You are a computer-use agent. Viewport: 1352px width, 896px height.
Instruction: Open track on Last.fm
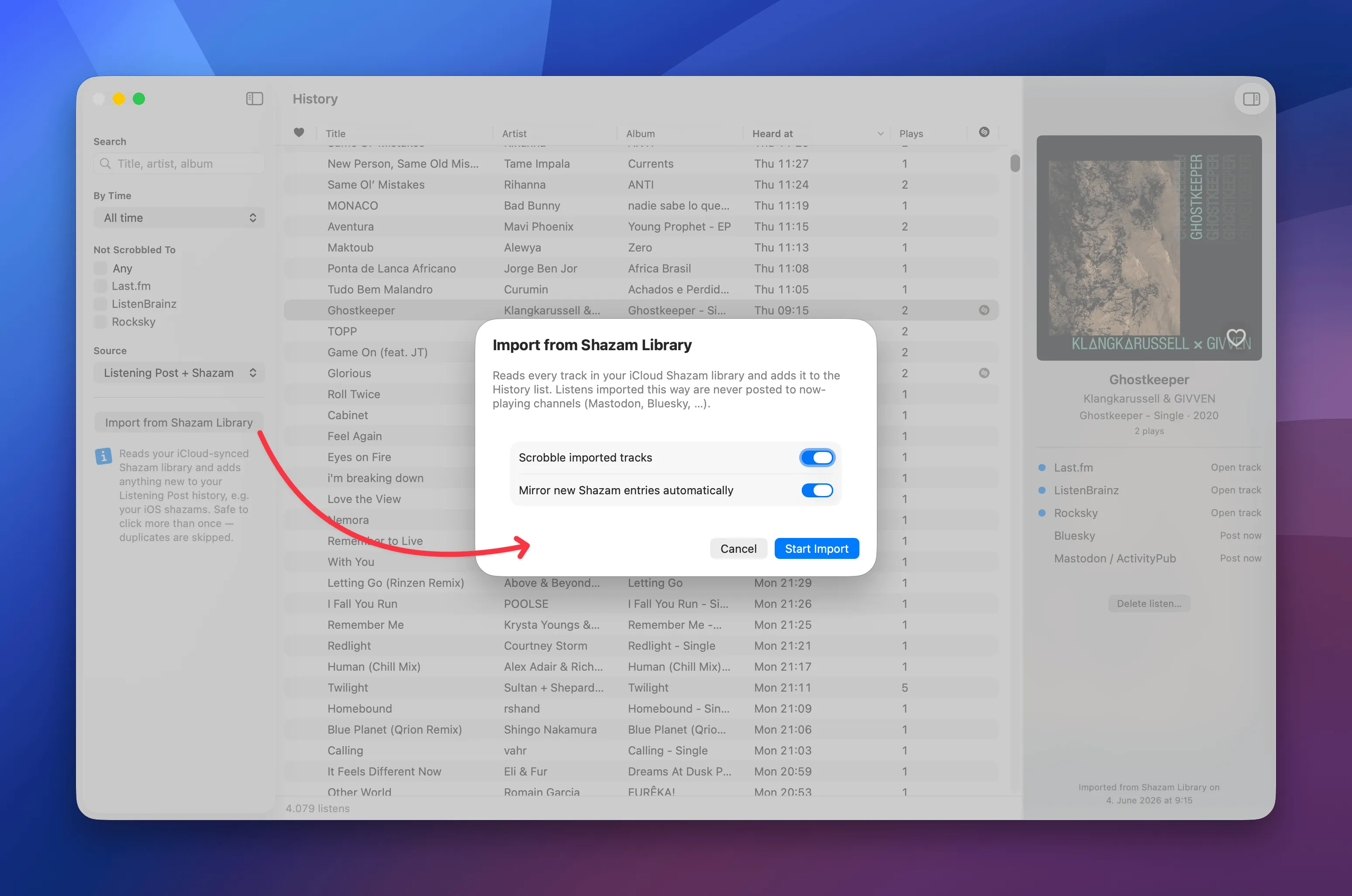coord(1235,467)
